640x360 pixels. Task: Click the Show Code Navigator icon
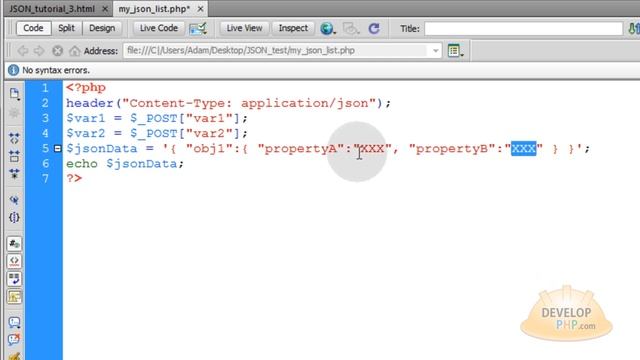[14, 113]
